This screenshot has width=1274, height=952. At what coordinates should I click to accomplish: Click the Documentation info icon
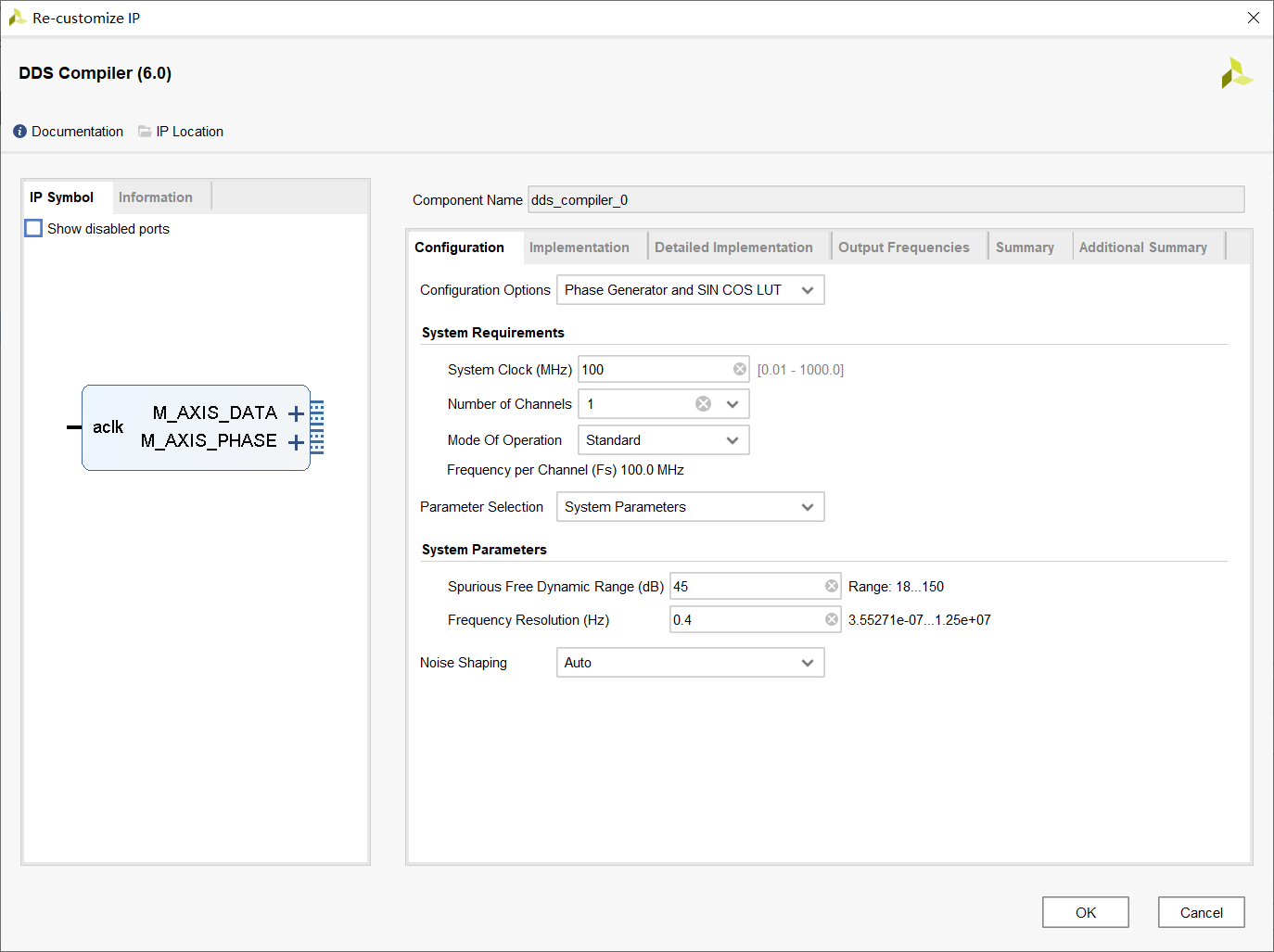click(19, 132)
